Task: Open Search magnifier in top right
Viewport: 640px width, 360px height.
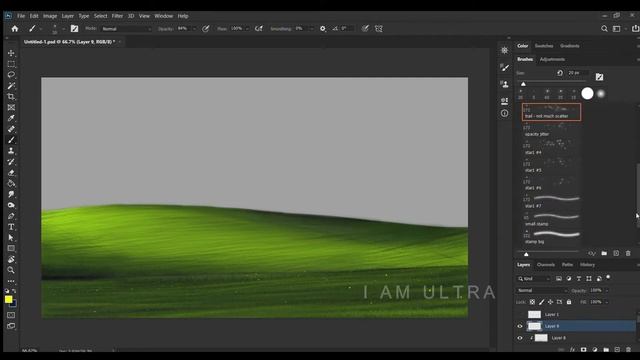Action: point(604,29)
